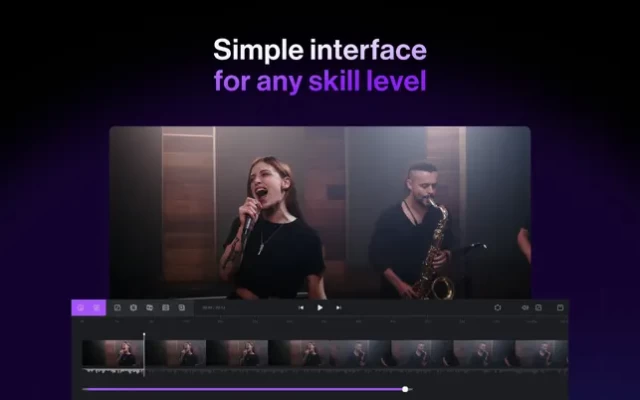Click the skip-to-previous button left of Play
Screen dimensions: 640x400
301,308
